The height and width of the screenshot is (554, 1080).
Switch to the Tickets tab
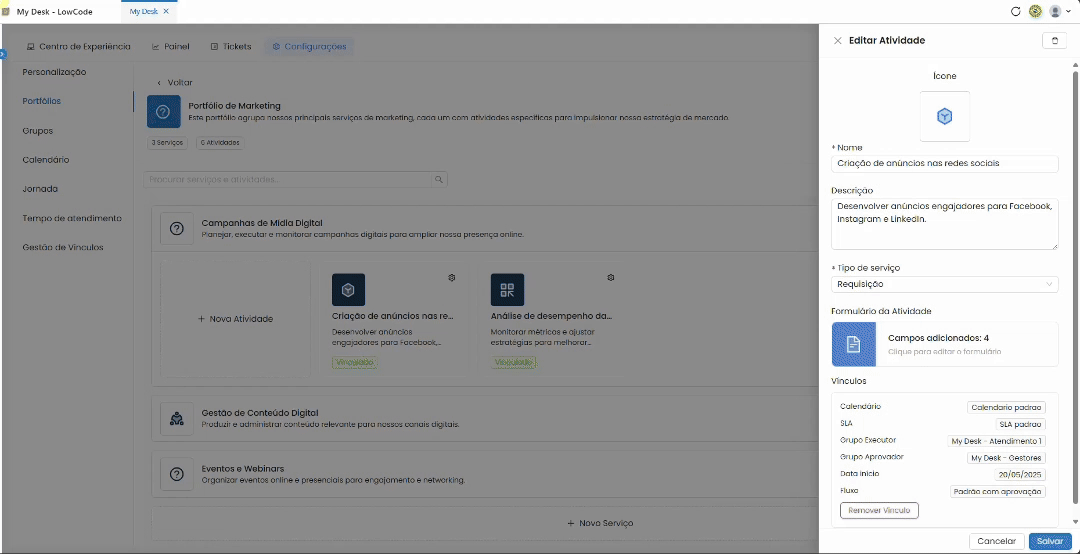tap(231, 46)
